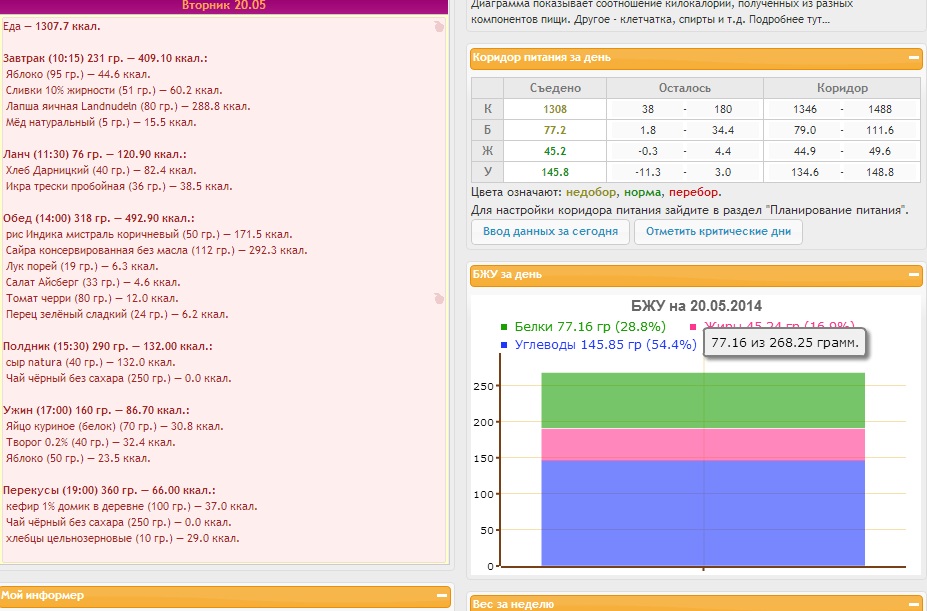
Task: Click the chart title БЖУ на 20.05.2014
Action: click(696, 306)
